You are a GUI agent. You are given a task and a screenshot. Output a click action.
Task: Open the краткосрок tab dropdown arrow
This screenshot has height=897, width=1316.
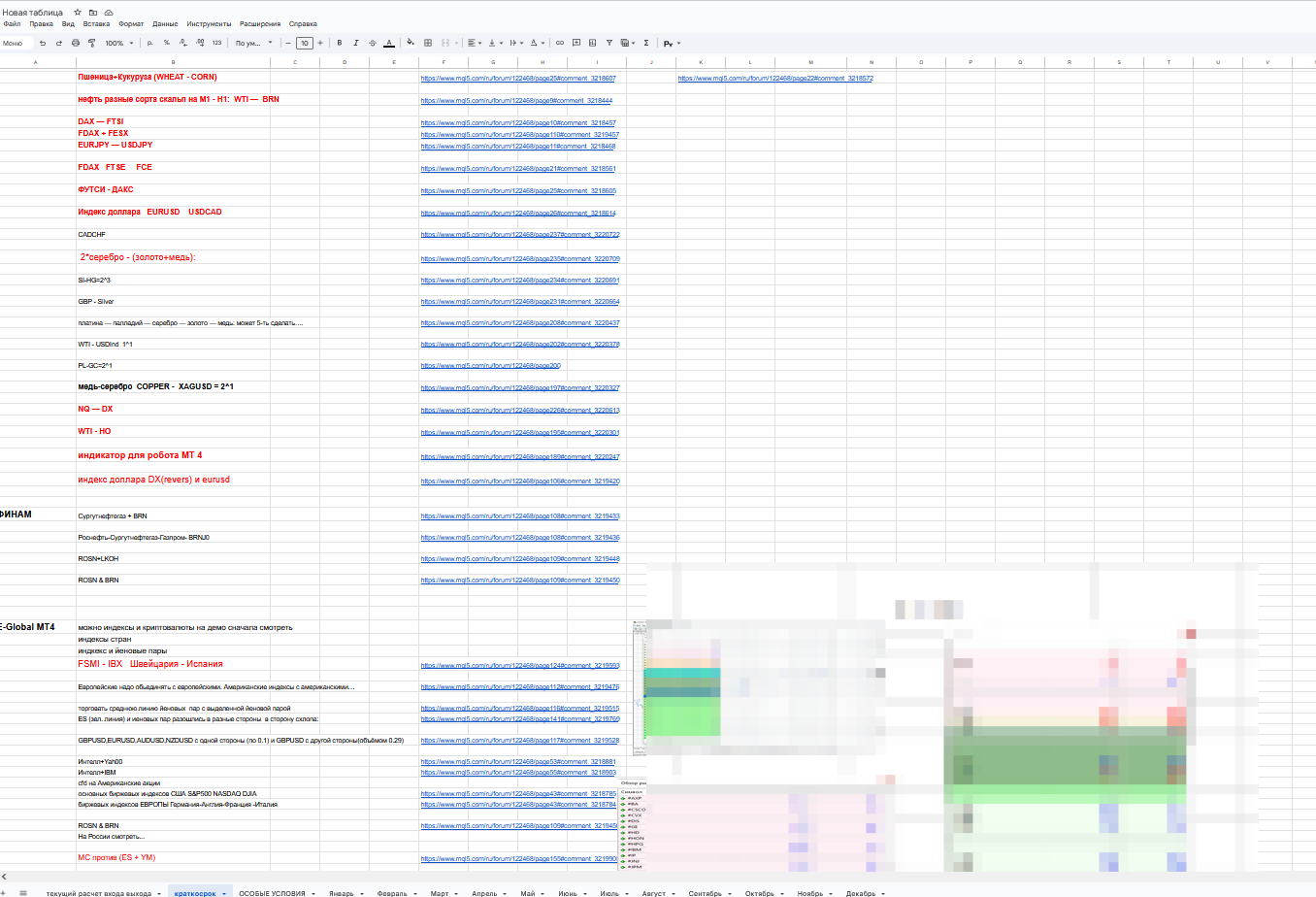pos(224,893)
